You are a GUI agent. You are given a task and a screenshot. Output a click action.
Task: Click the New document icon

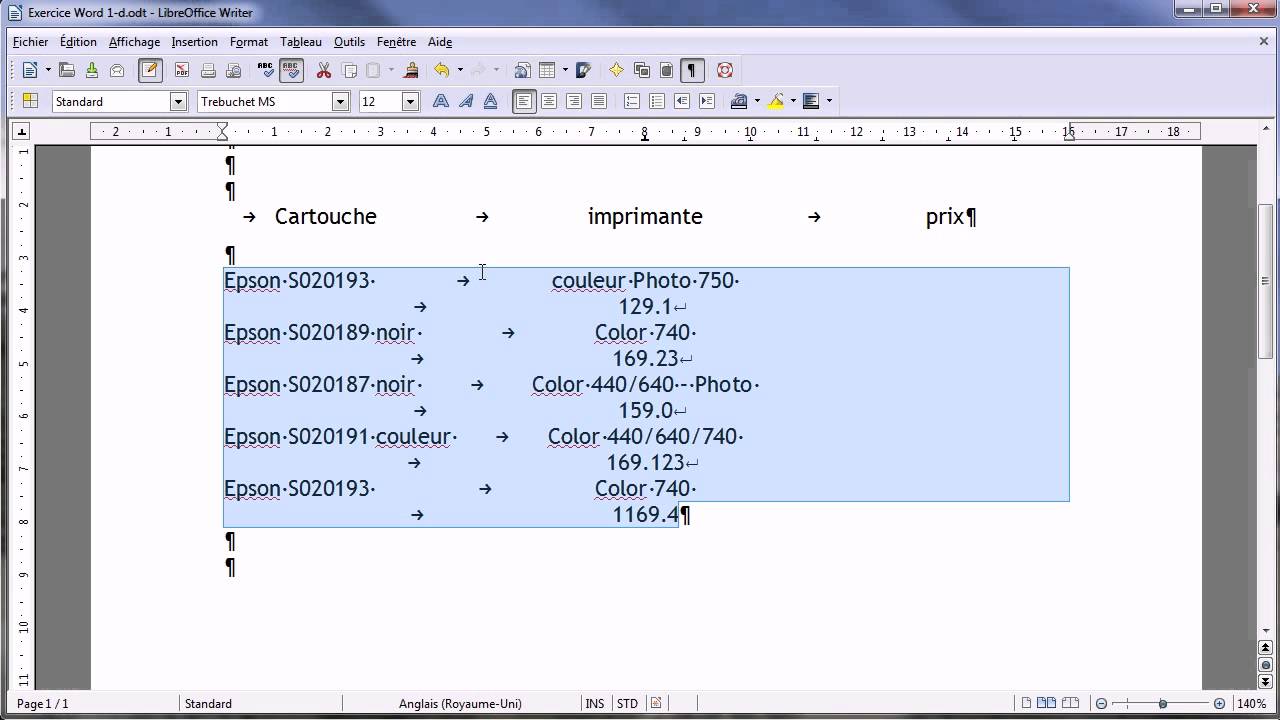(30, 70)
